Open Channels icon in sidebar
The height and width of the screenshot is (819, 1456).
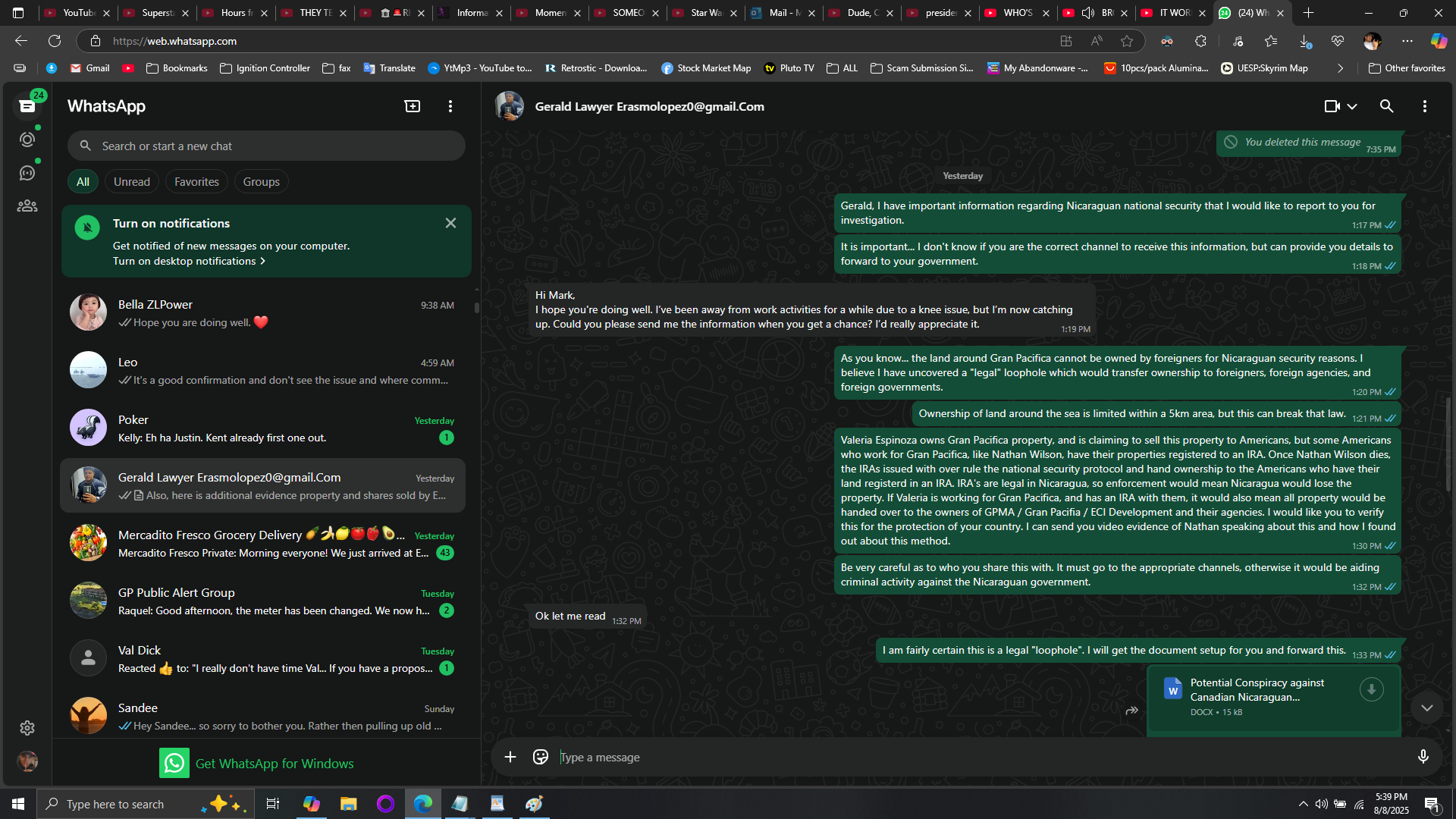click(27, 173)
